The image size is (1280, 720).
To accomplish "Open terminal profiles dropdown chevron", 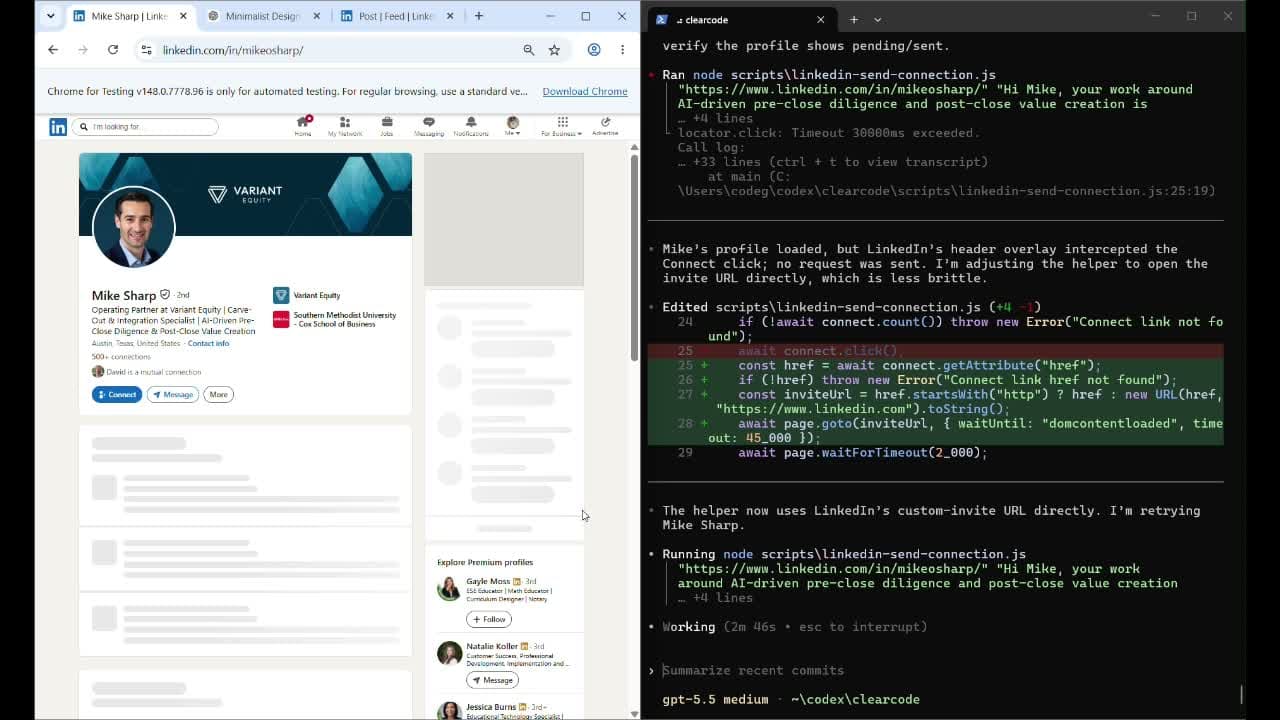I will 878,19.
